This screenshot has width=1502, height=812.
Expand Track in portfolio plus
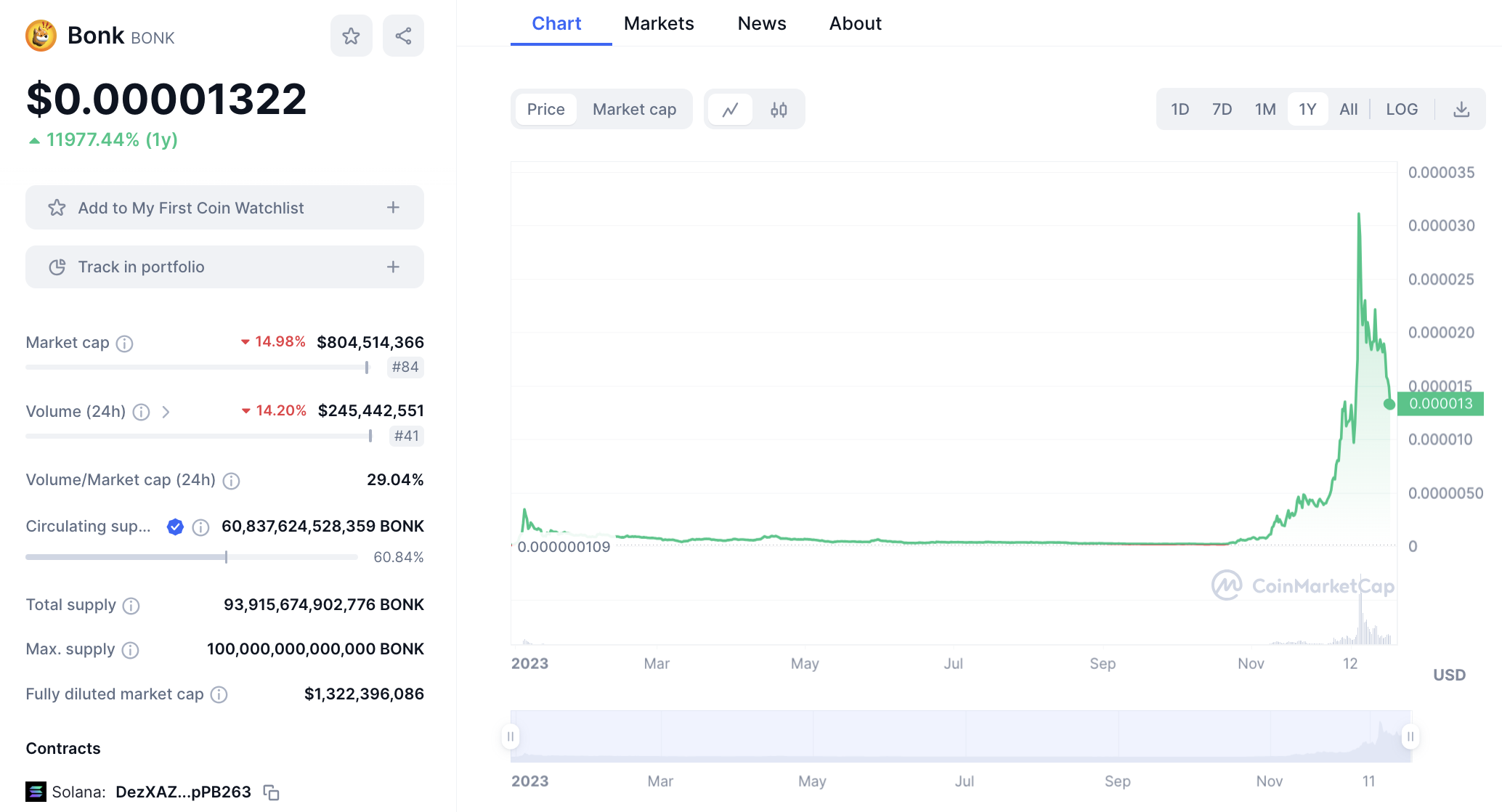(393, 267)
